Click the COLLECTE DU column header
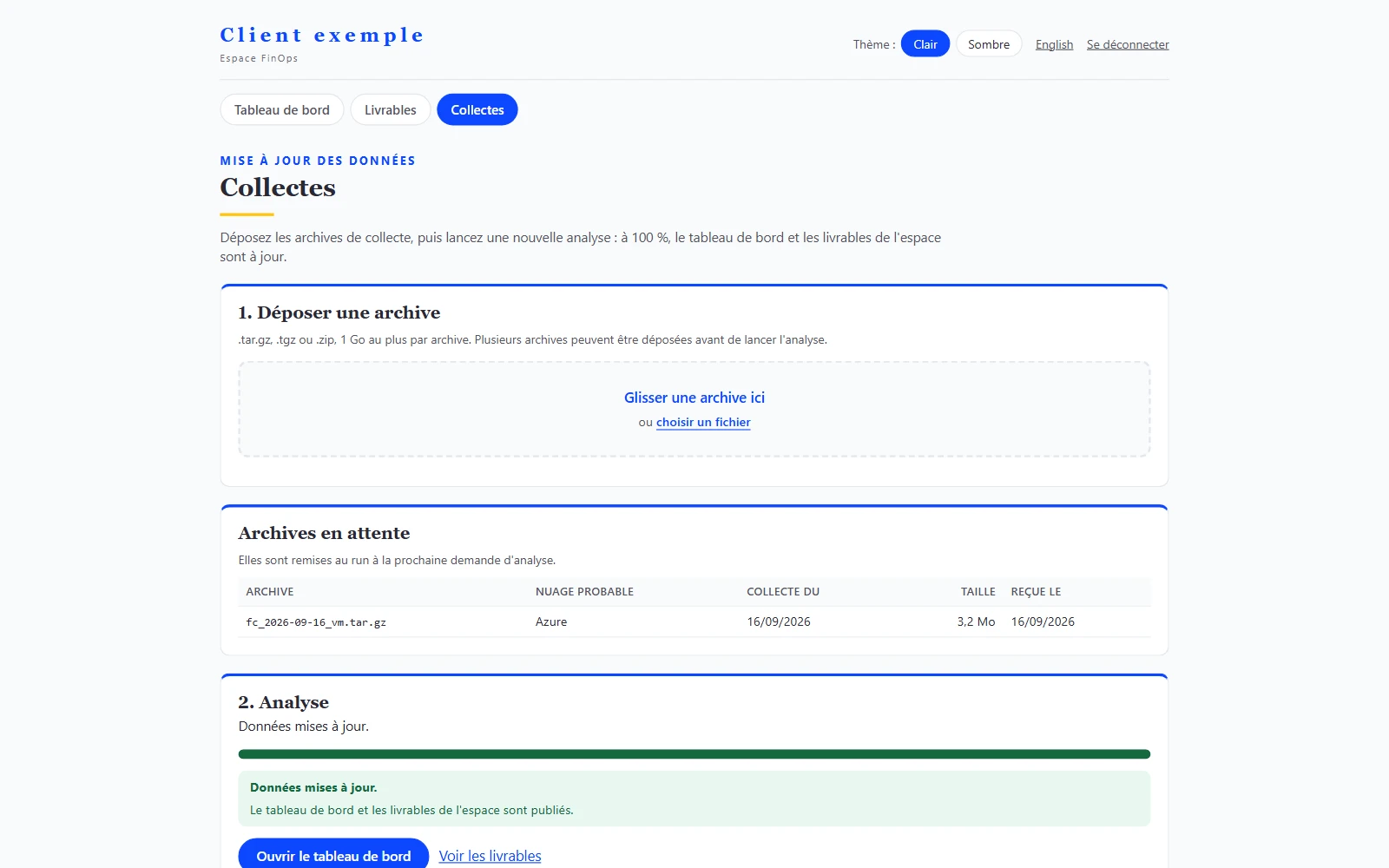Image resolution: width=1389 pixels, height=868 pixels. pyautogui.click(x=783, y=592)
